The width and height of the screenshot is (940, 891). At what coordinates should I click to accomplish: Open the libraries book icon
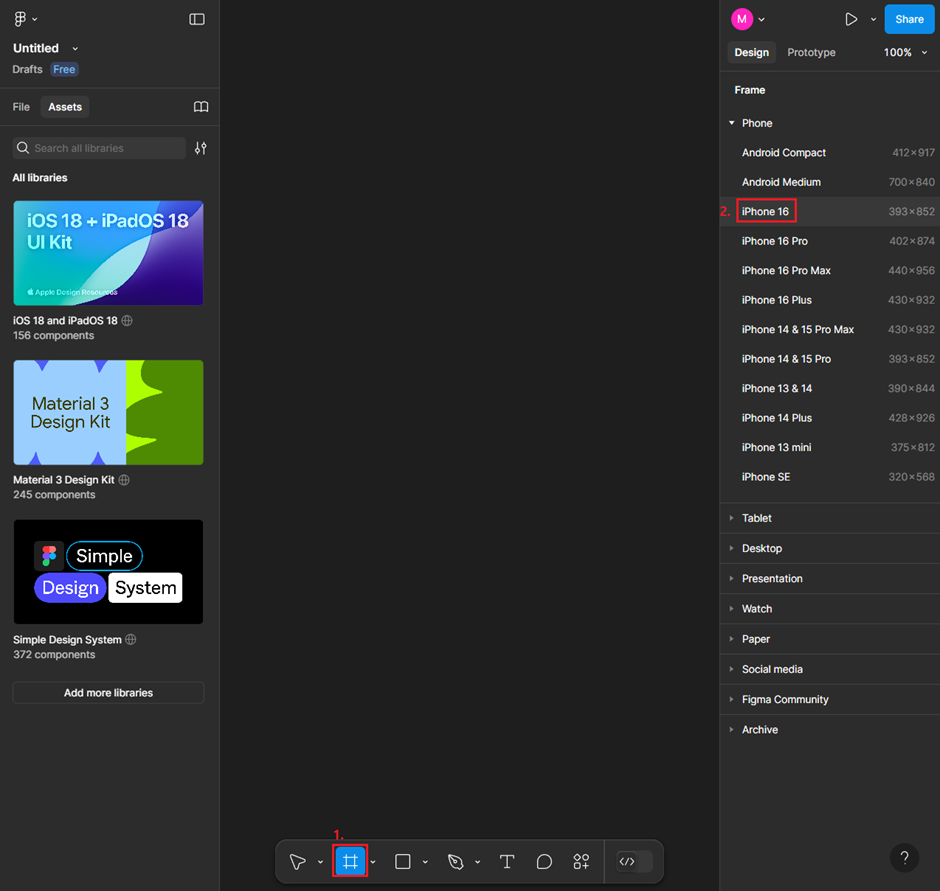tap(201, 107)
